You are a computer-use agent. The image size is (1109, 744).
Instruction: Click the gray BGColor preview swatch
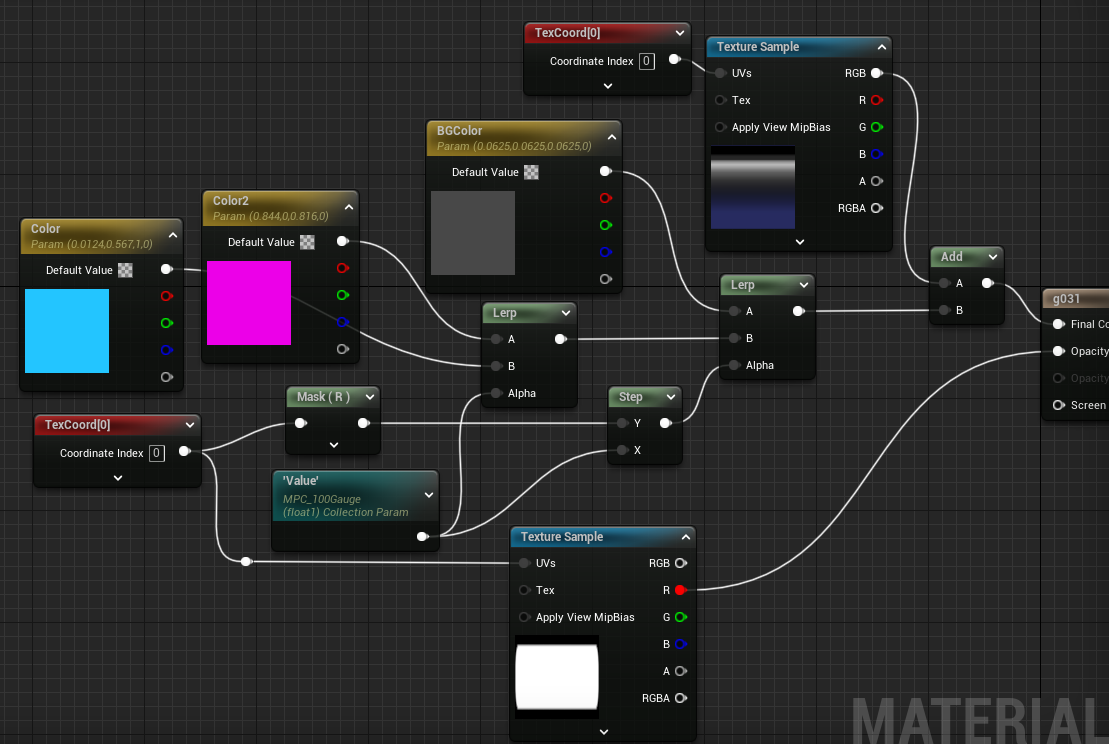(472, 233)
